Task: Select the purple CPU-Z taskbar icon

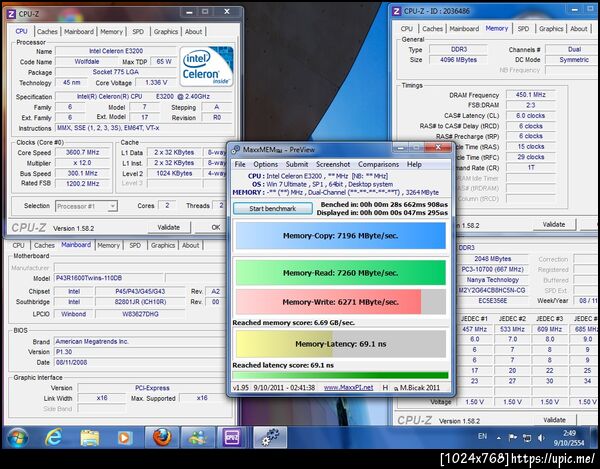Action: coord(232,437)
